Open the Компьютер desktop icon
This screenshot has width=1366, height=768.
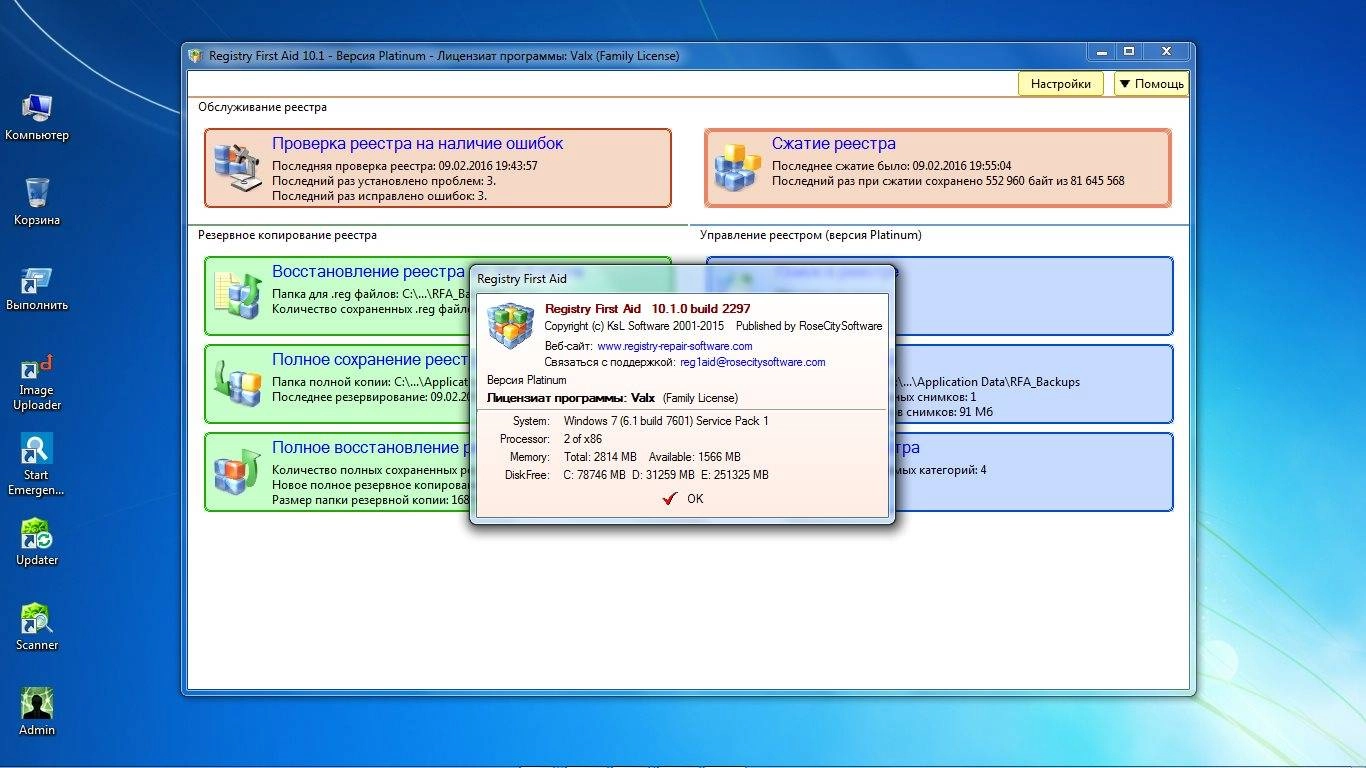pos(37,116)
